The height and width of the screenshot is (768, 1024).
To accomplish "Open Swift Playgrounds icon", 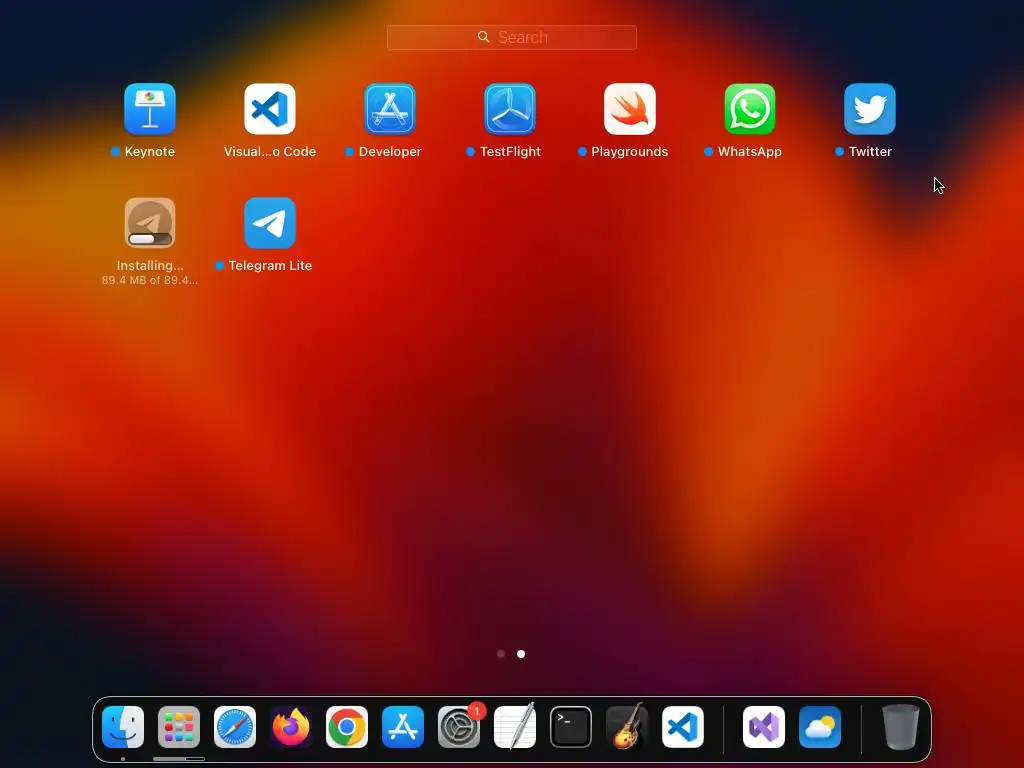I will tap(630, 109).
